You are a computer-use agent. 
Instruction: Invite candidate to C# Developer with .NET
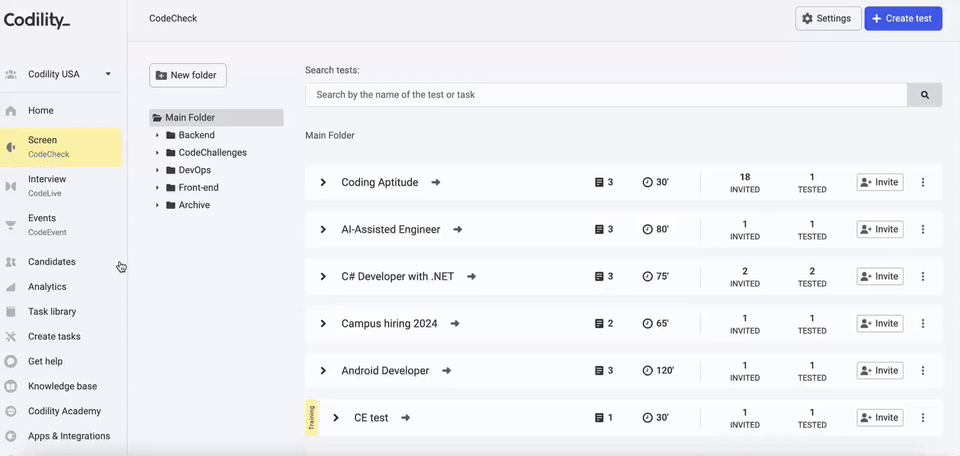coord(880,277)
